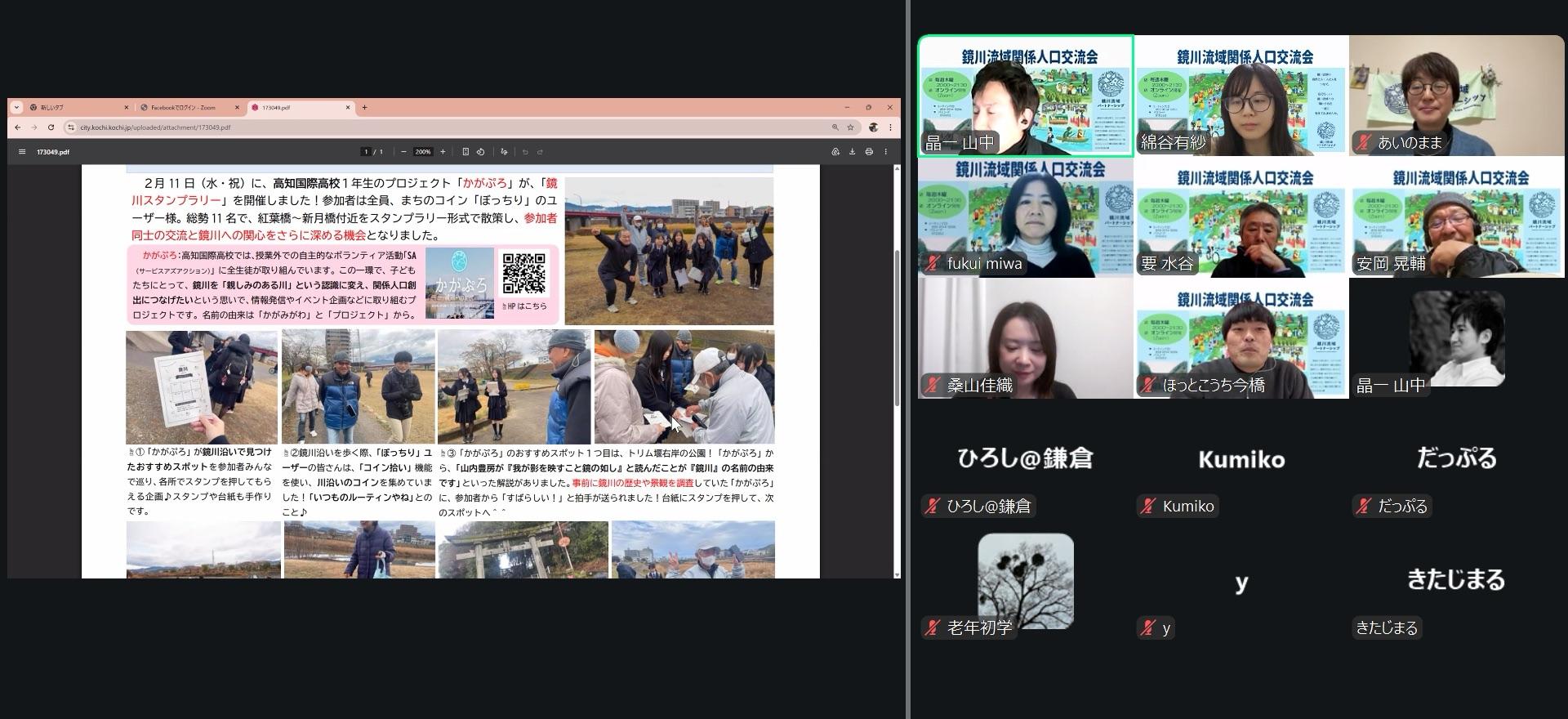Click the PDF zoom in plus button

[443, 152]
